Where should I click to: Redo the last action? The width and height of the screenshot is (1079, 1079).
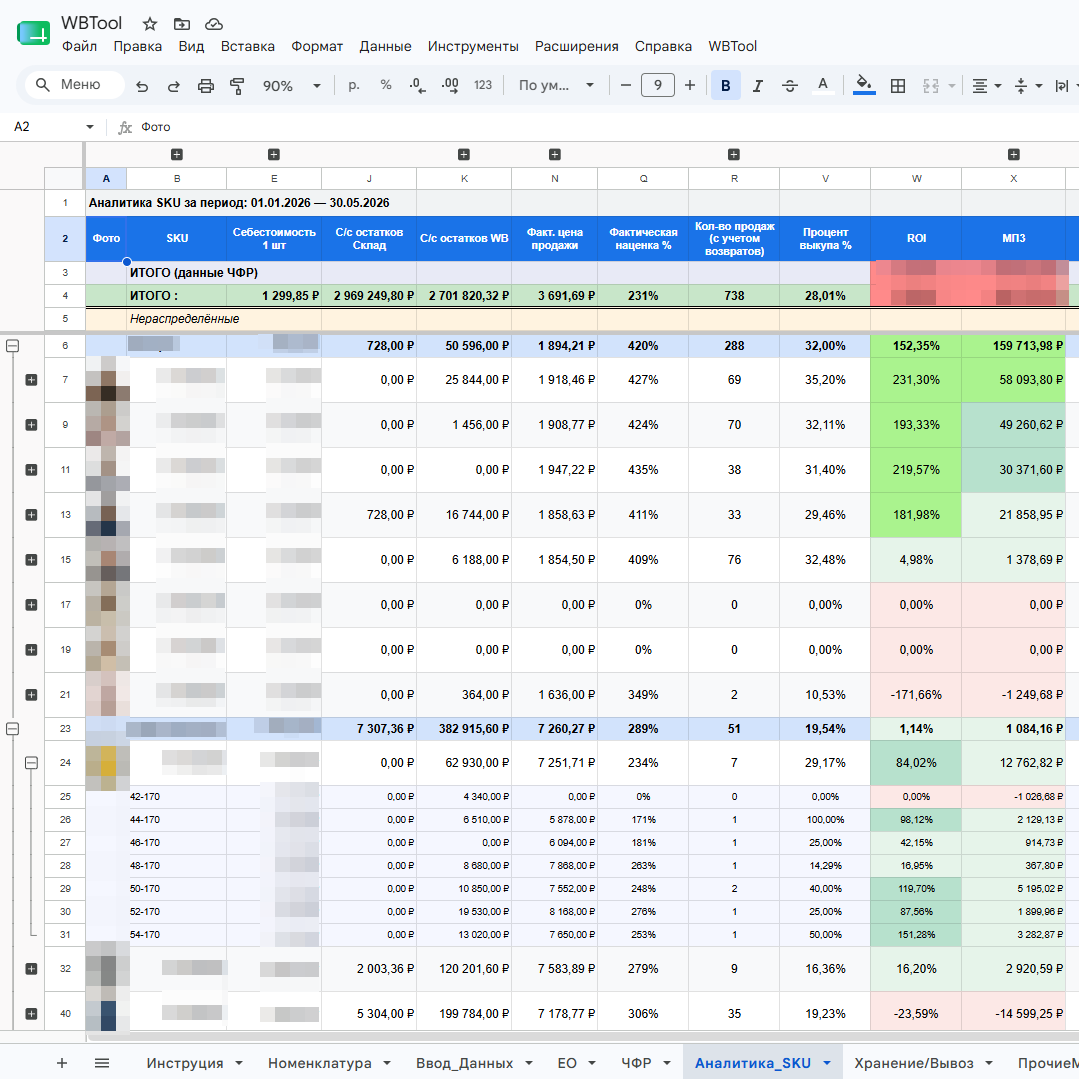pos(173,86)
